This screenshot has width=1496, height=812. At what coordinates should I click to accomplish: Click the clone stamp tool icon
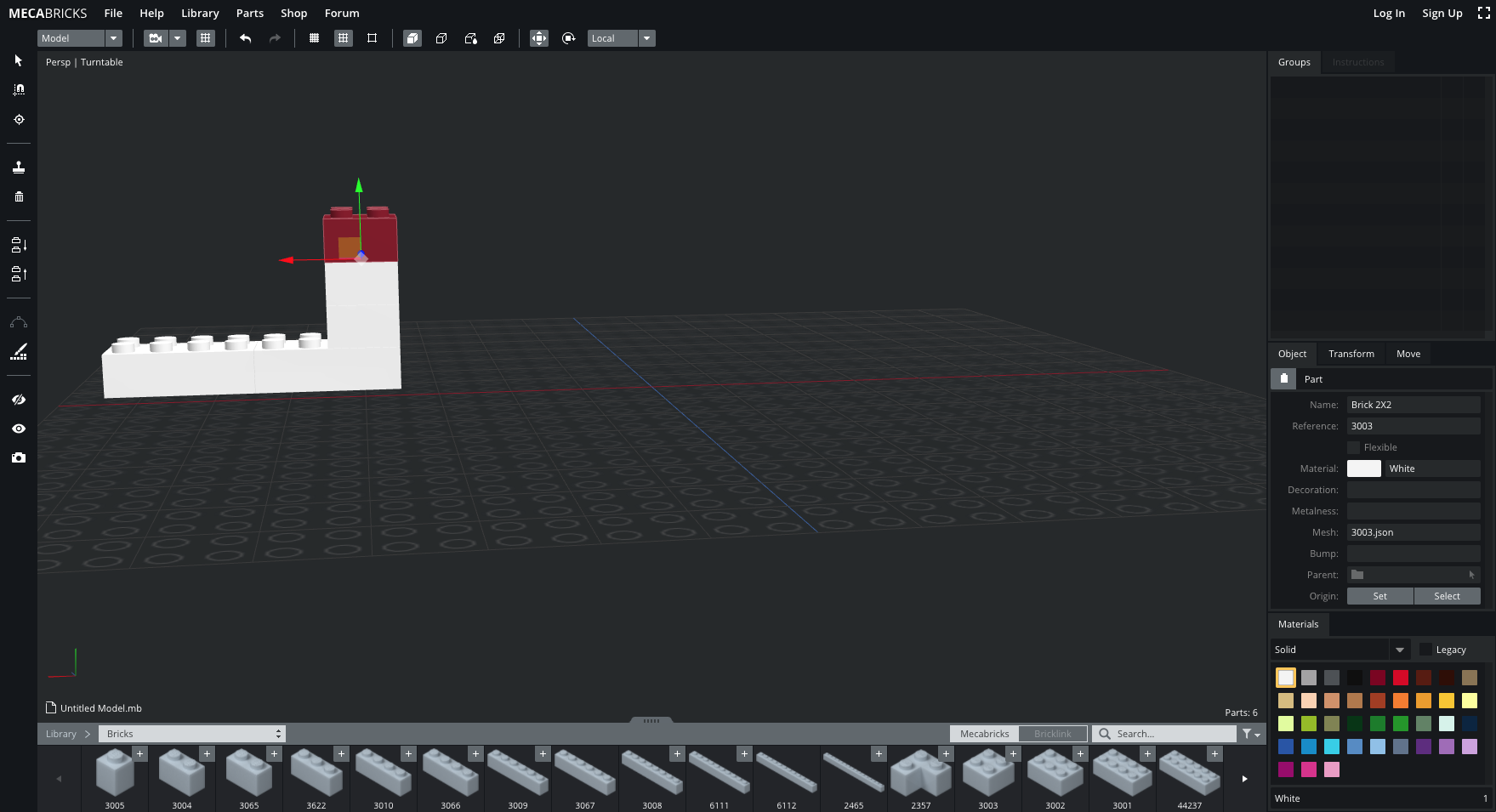click(x=19, y=168)
